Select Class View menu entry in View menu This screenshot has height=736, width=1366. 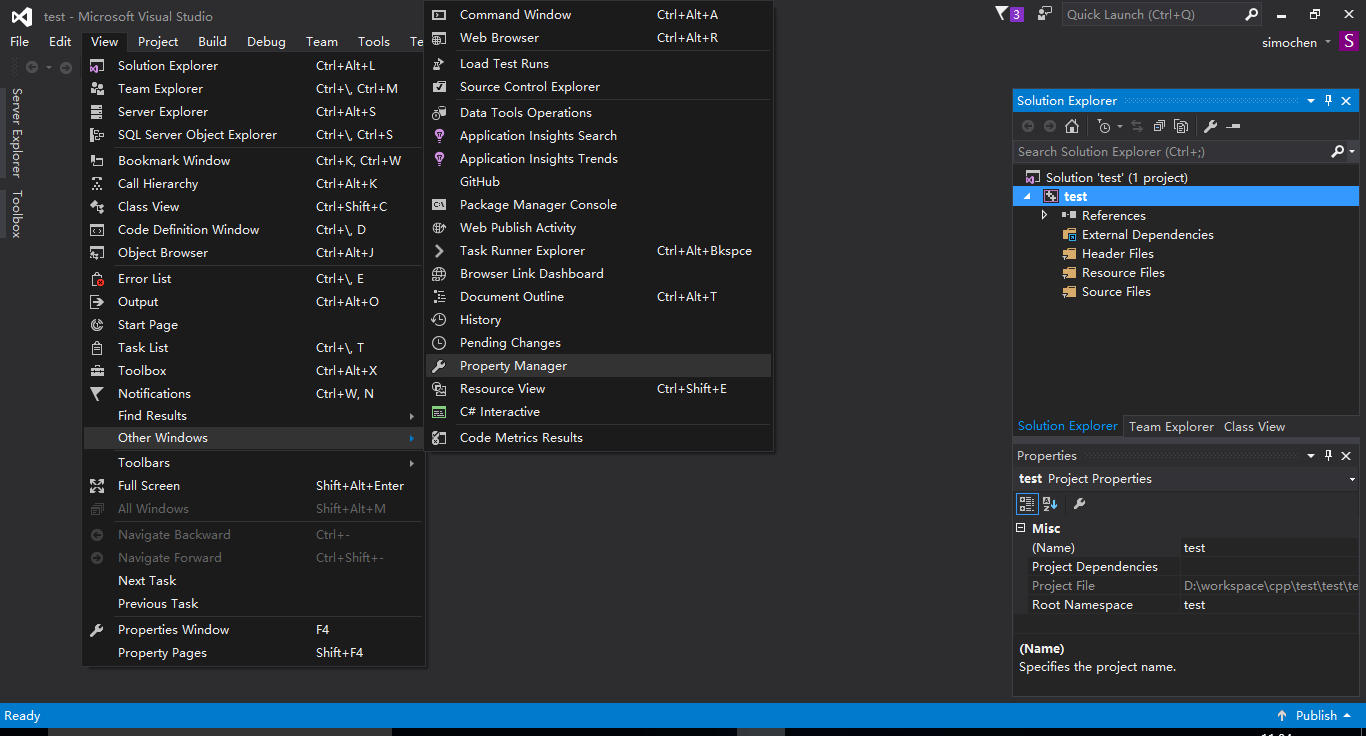[254, 207]
